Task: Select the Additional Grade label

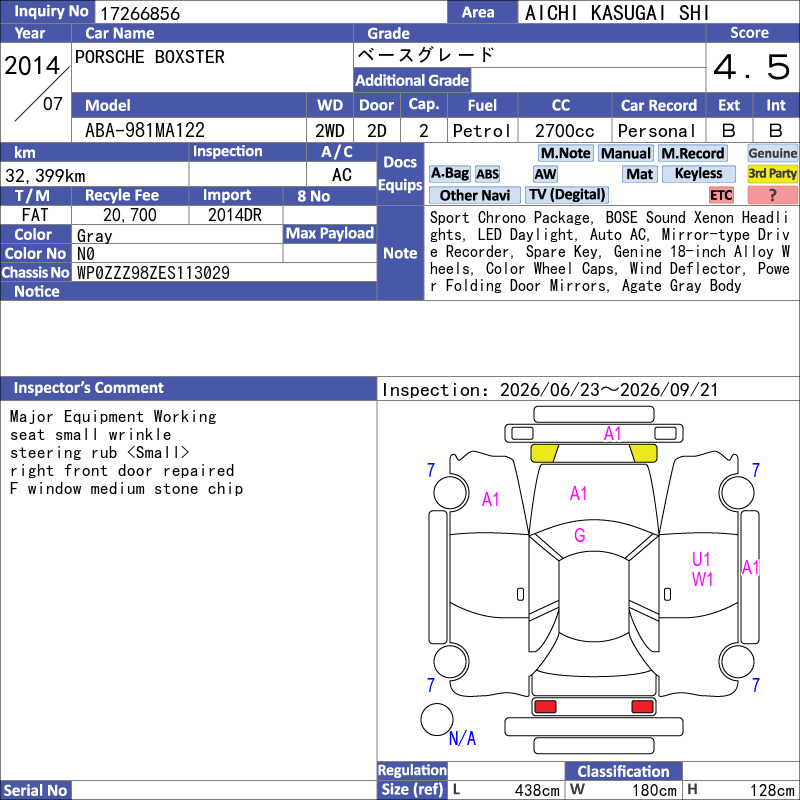Action: tap(412, 80)
